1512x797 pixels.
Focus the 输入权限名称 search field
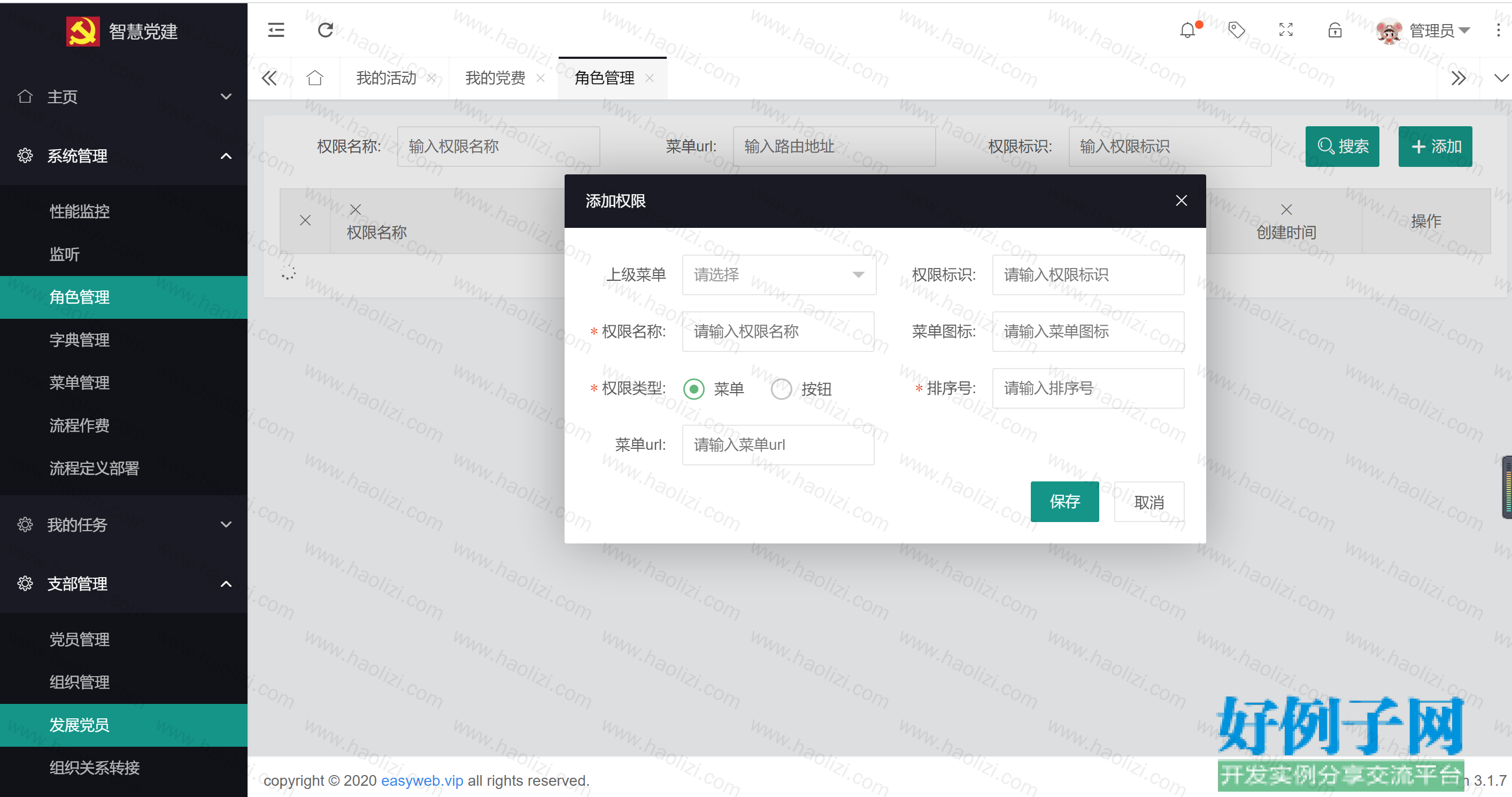pos(498,146)
